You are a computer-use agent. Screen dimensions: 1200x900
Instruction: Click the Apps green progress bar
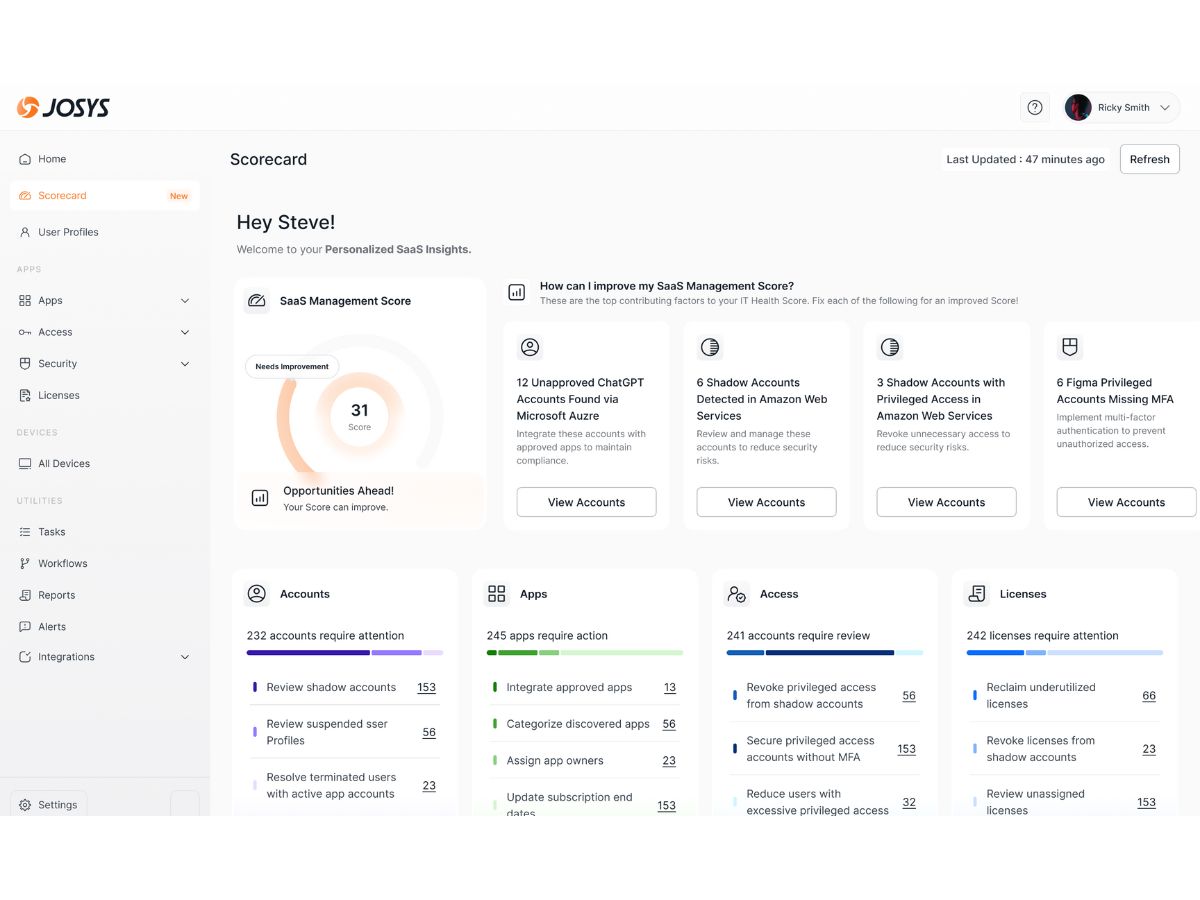(x=585, y=653)
